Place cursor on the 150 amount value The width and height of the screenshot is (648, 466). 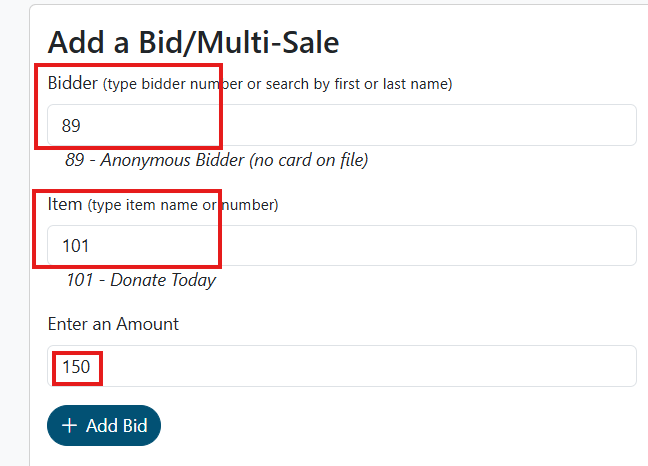[x=76, y=367]
